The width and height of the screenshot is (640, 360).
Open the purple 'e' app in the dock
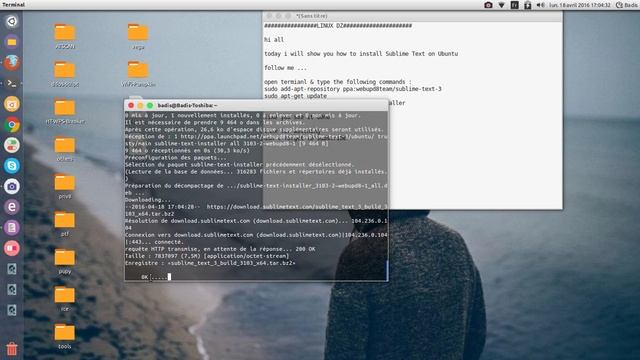(x=11, y=207)
